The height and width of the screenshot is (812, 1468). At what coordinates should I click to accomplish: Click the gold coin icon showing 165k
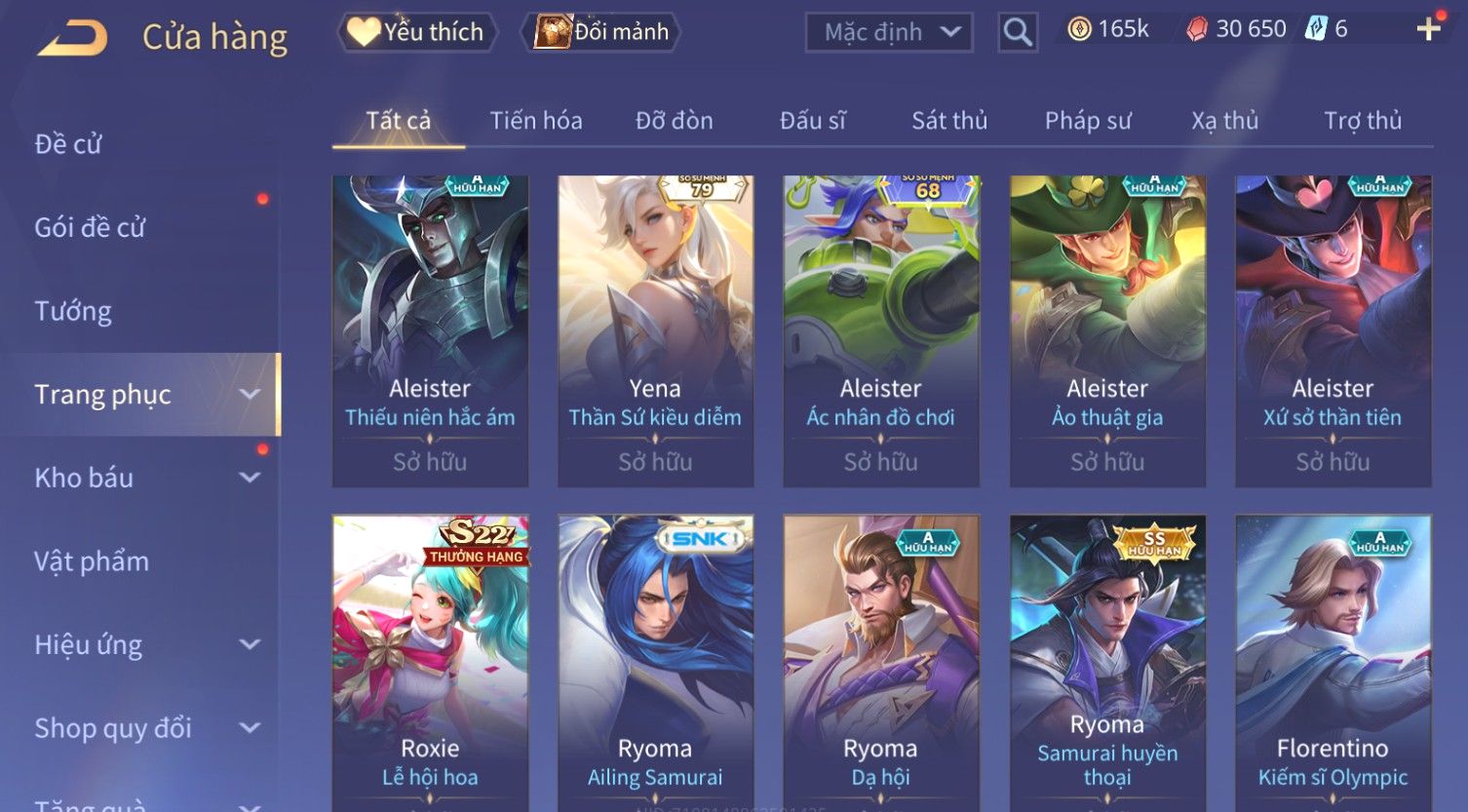1079,29
